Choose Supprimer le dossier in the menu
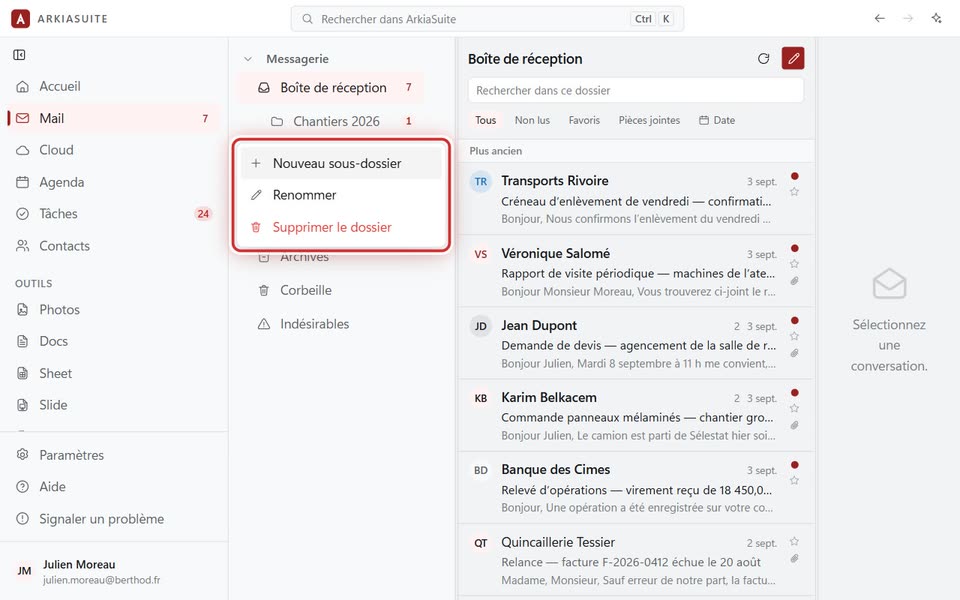Image resolution: width=960 pixels, height=600 pixels. point(341,227)
